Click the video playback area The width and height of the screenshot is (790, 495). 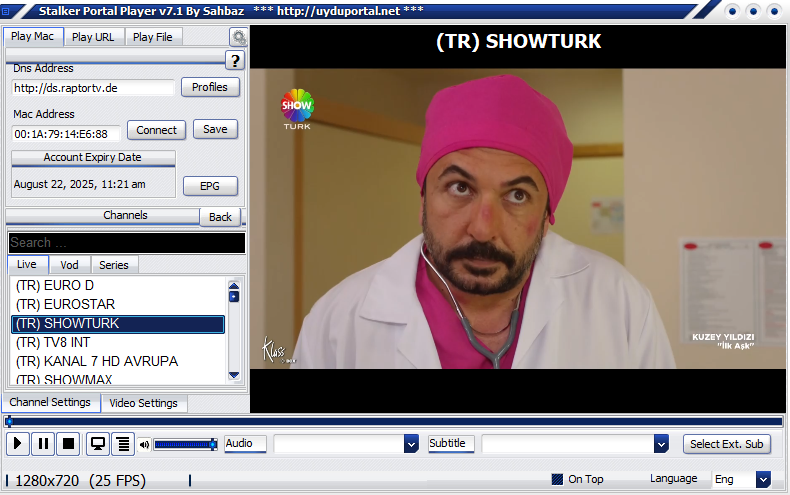(x=517, y=219)
